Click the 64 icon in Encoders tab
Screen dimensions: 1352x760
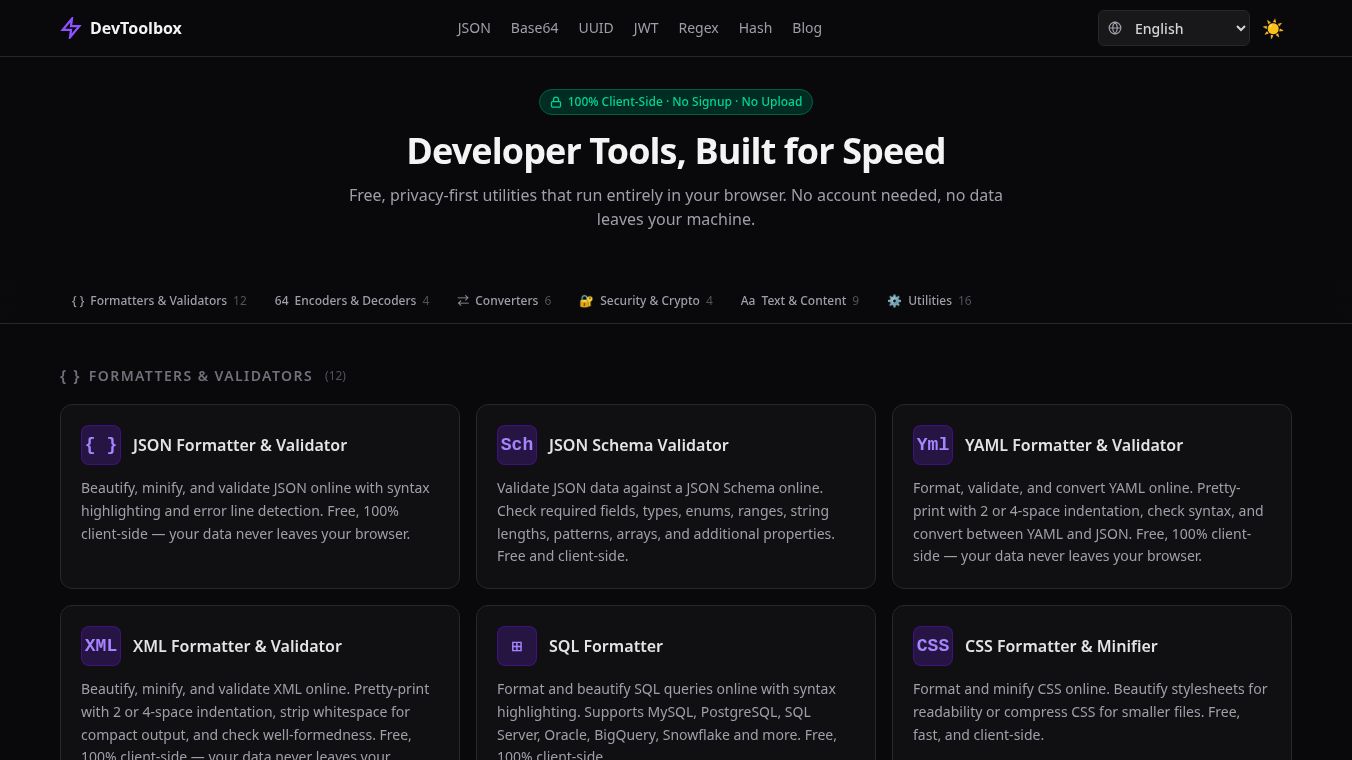(x=282, y=301)
